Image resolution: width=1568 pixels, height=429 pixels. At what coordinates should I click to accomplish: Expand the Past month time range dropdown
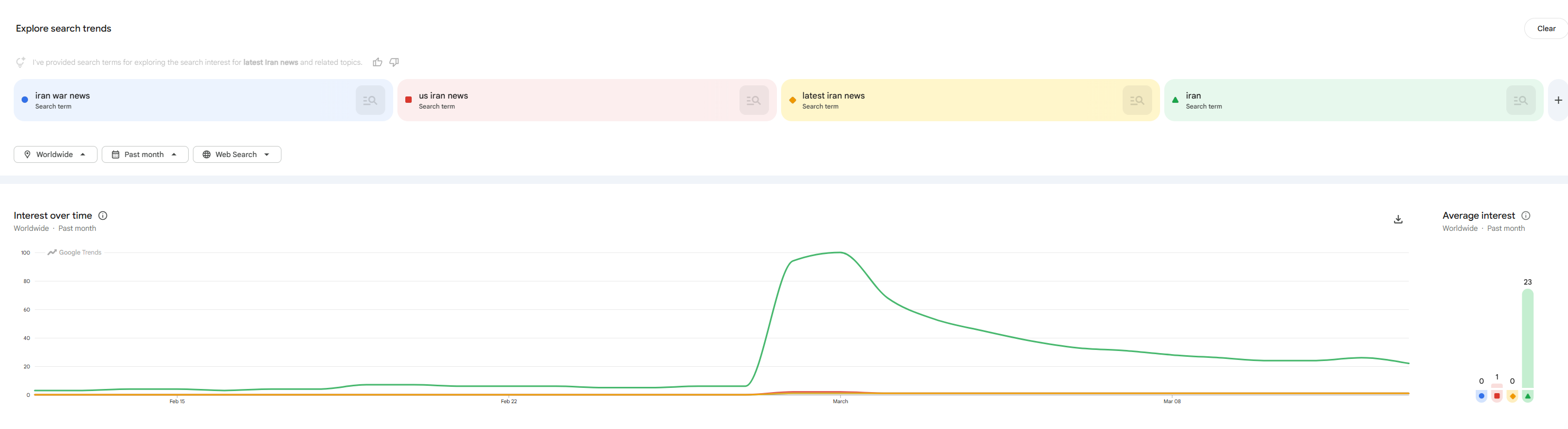pos(145,154)
